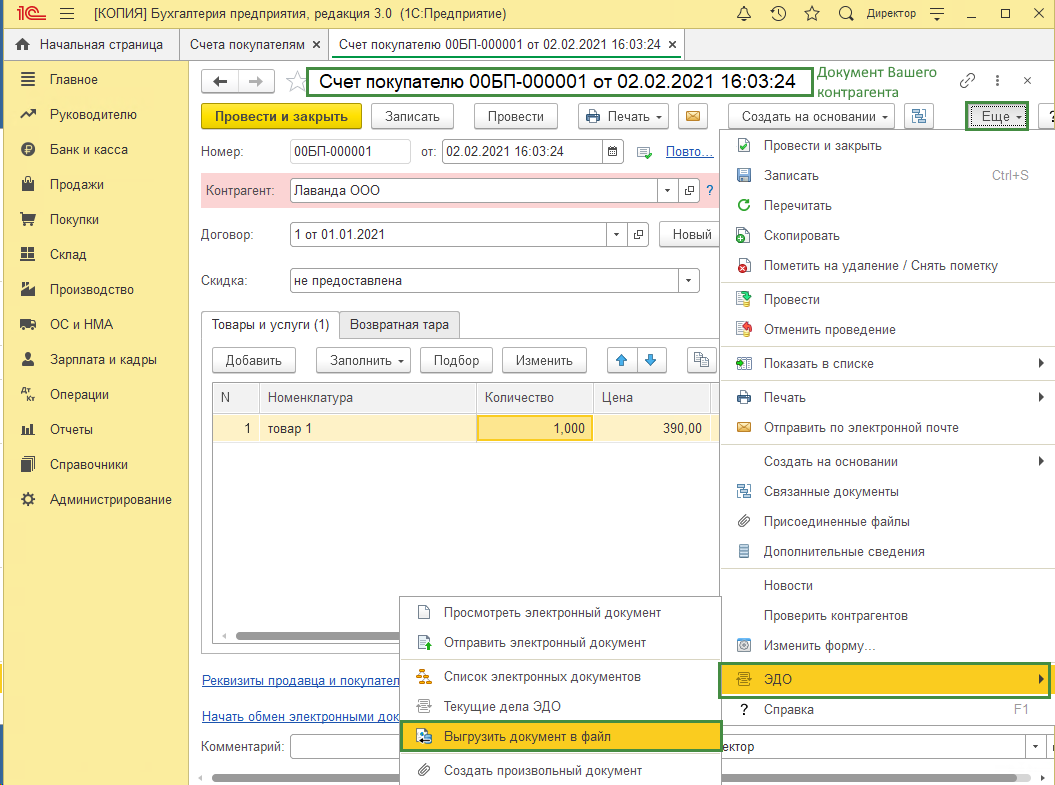Open notifications bell icon
The height and width of the screenshot is (785, 1055).
743,13
